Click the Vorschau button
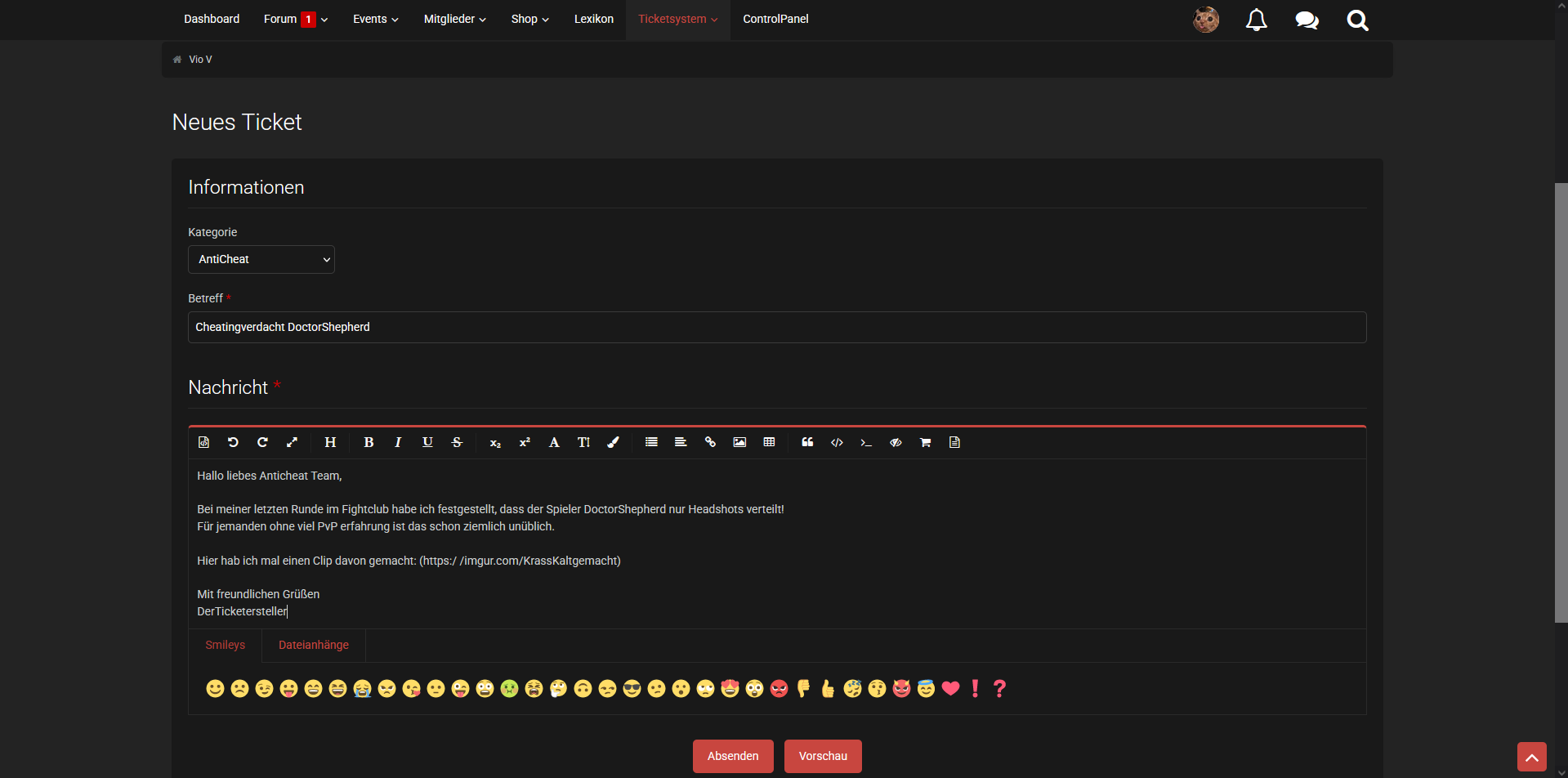1568x778 pixels. pyautogui.click(x=822, y=756)
